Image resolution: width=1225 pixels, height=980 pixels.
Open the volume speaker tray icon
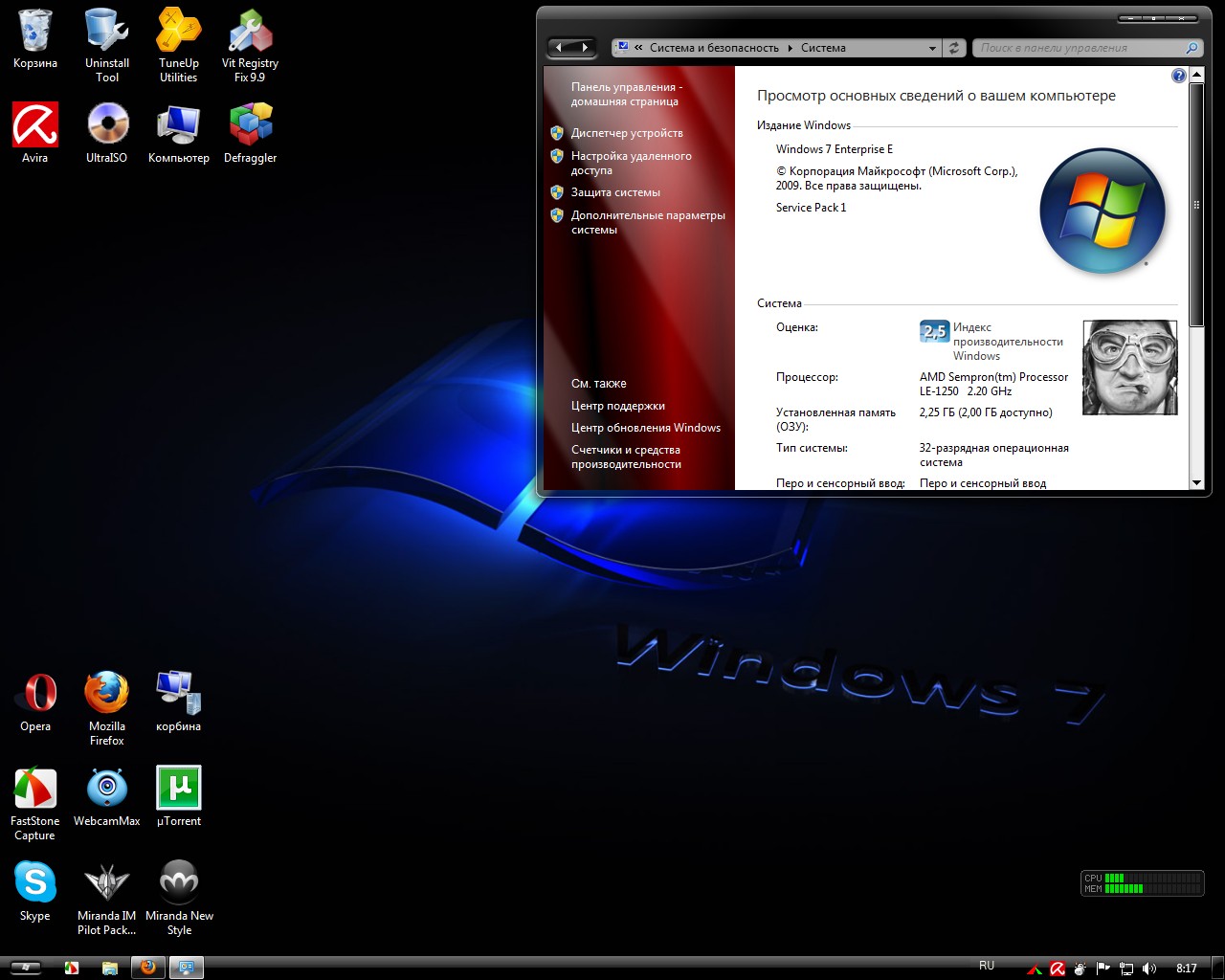1149,969
